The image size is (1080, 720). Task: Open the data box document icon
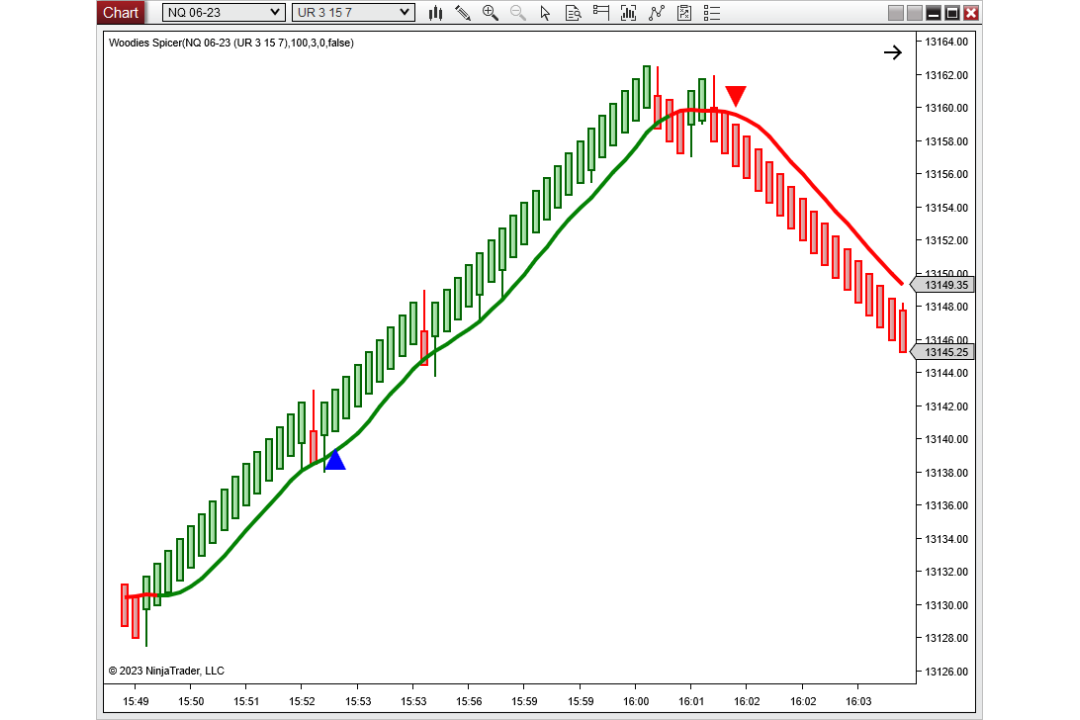click(x=573, y=13)
